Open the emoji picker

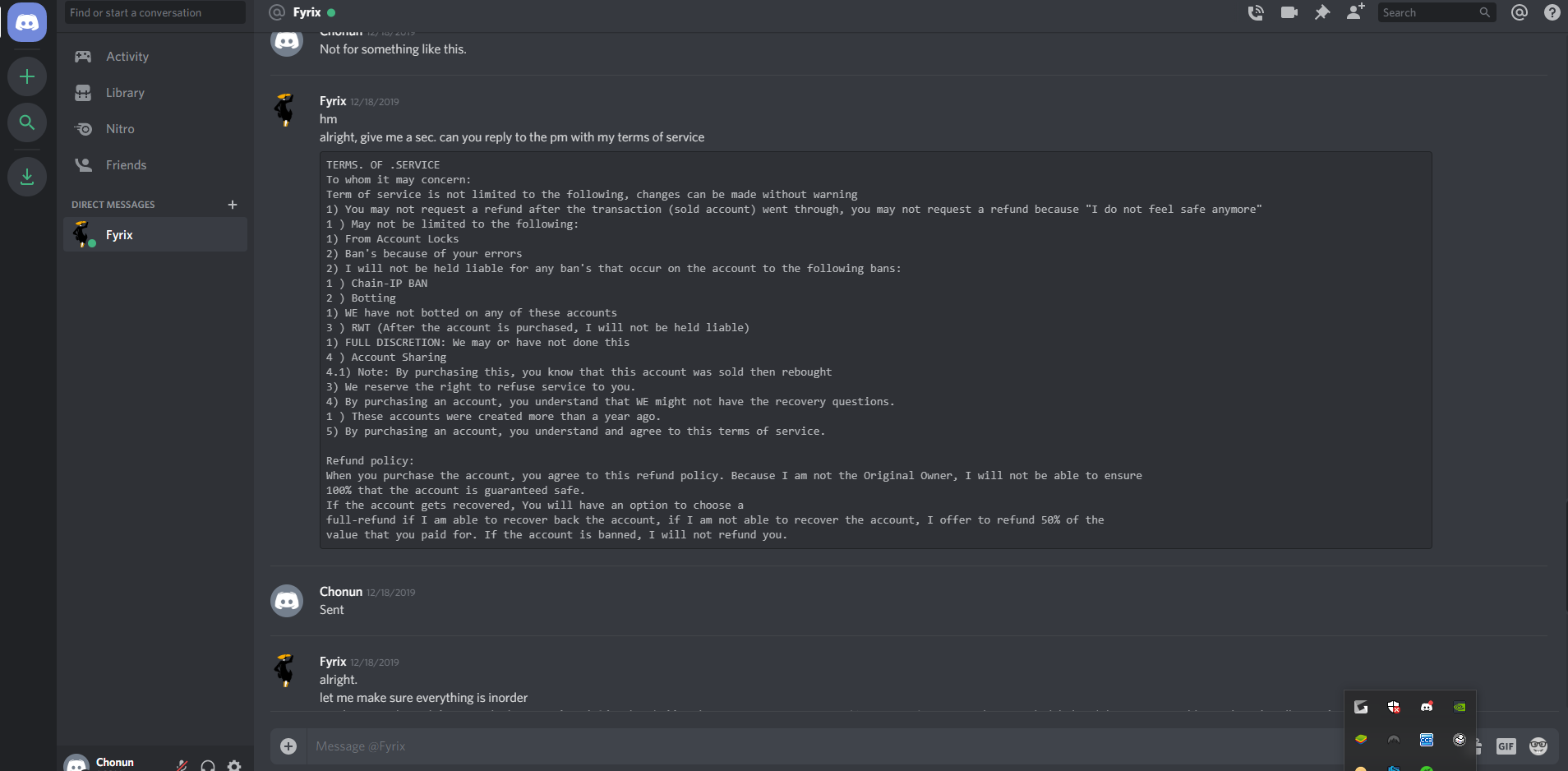tap(1538, 746)
